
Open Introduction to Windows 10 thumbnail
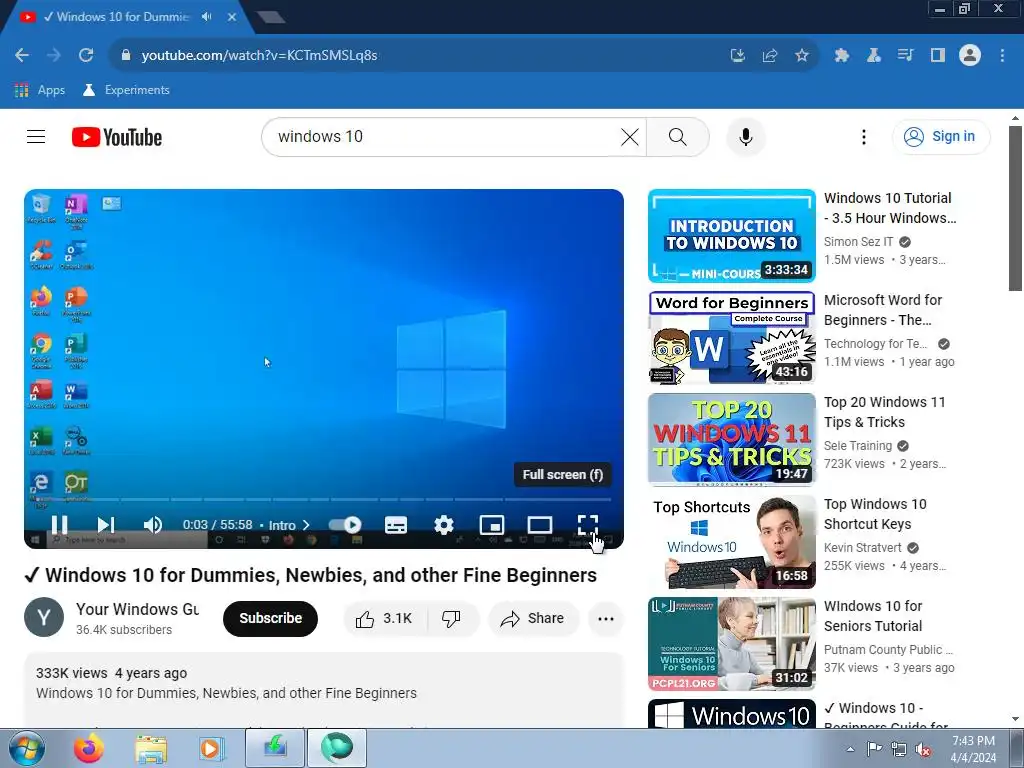pyautogui.click(x=731, y=236)
